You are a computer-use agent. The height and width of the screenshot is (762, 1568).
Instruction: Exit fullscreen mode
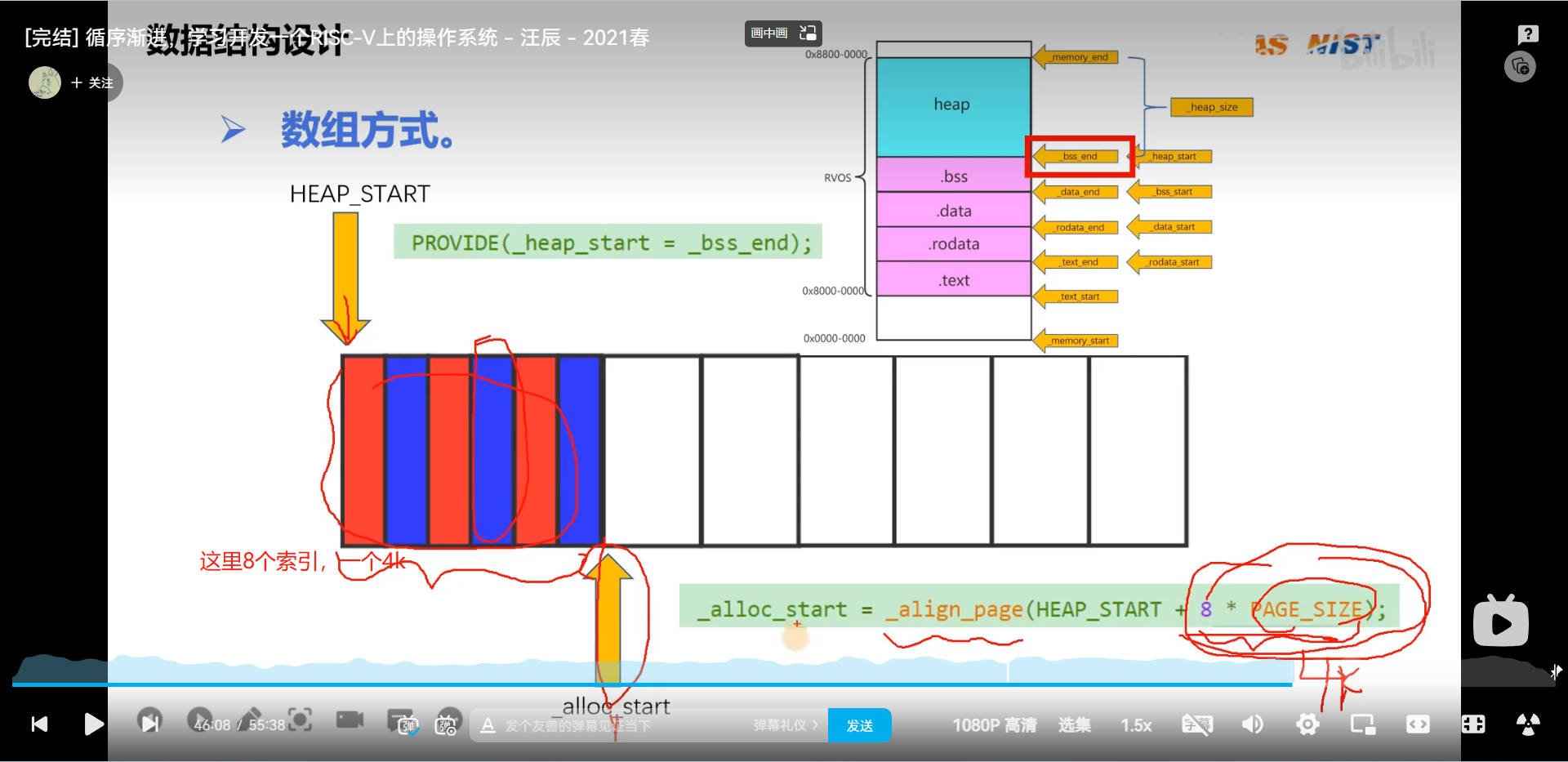point(1473,724)
